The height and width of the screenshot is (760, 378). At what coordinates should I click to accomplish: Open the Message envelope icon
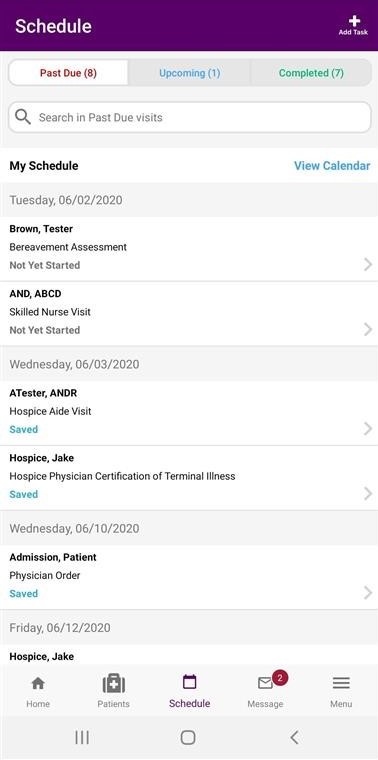click(265, 683)
